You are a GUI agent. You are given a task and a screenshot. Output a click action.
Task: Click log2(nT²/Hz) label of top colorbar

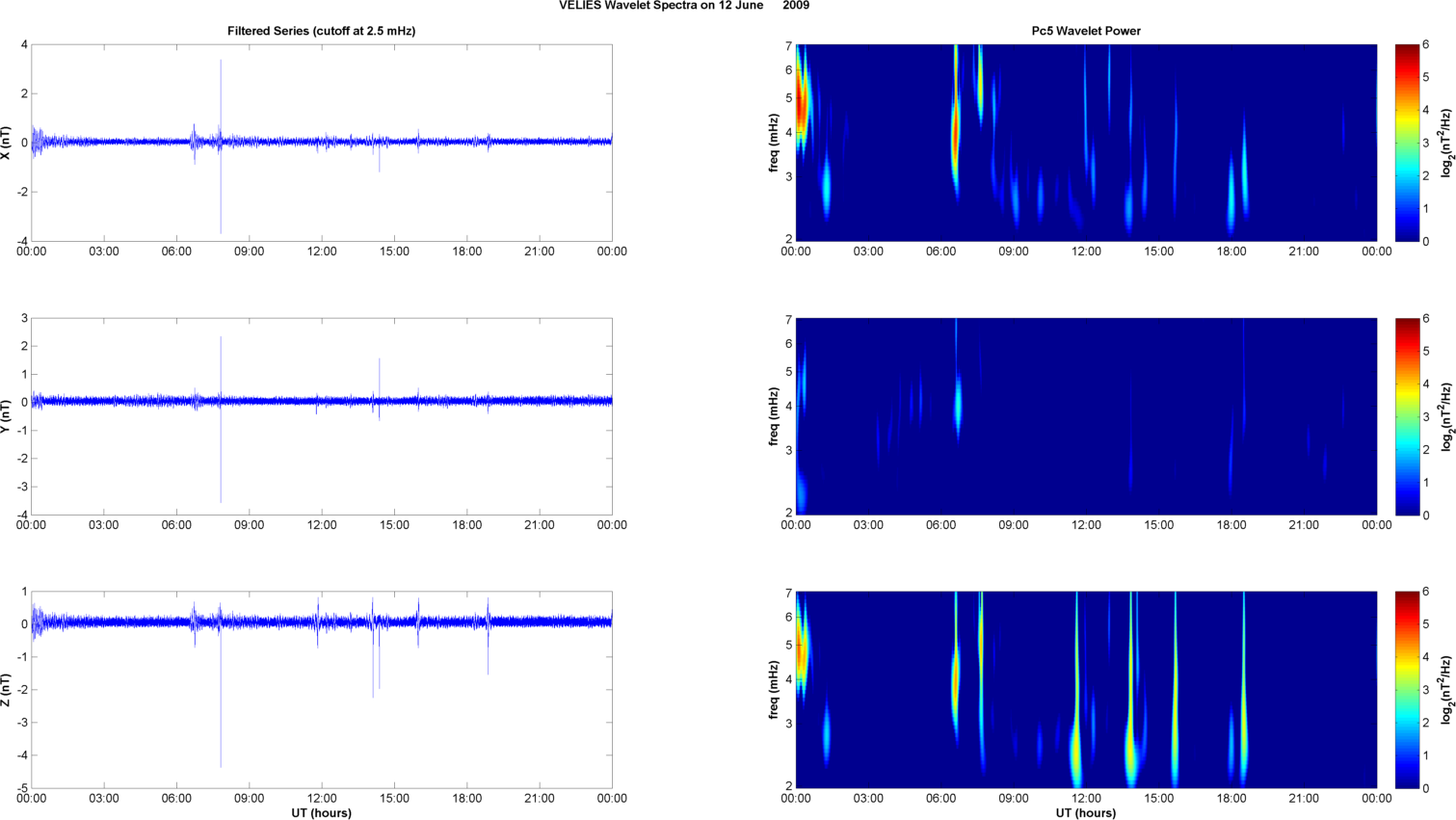1446,143
